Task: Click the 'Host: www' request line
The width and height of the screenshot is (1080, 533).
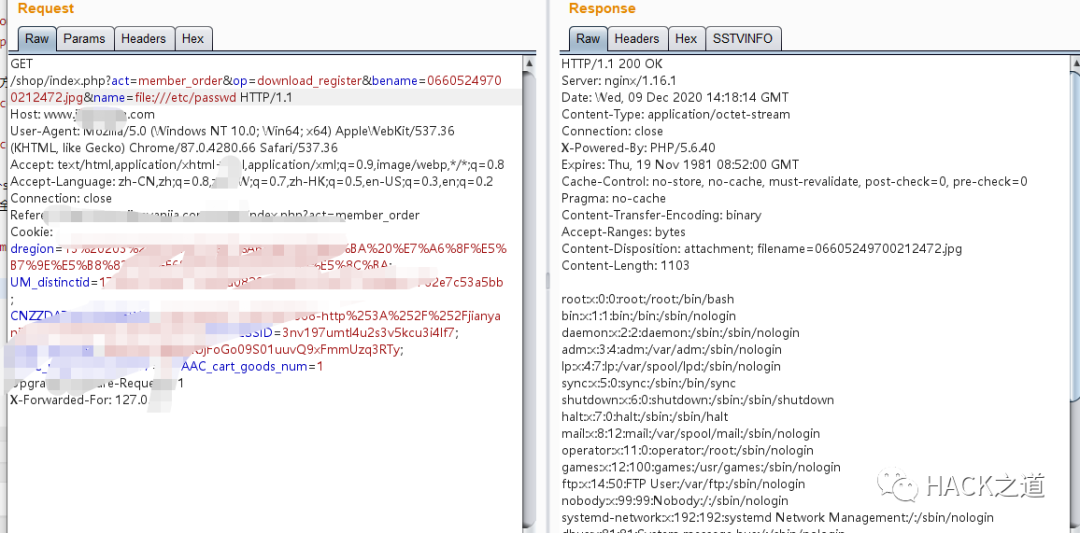Action: point(83,114)
